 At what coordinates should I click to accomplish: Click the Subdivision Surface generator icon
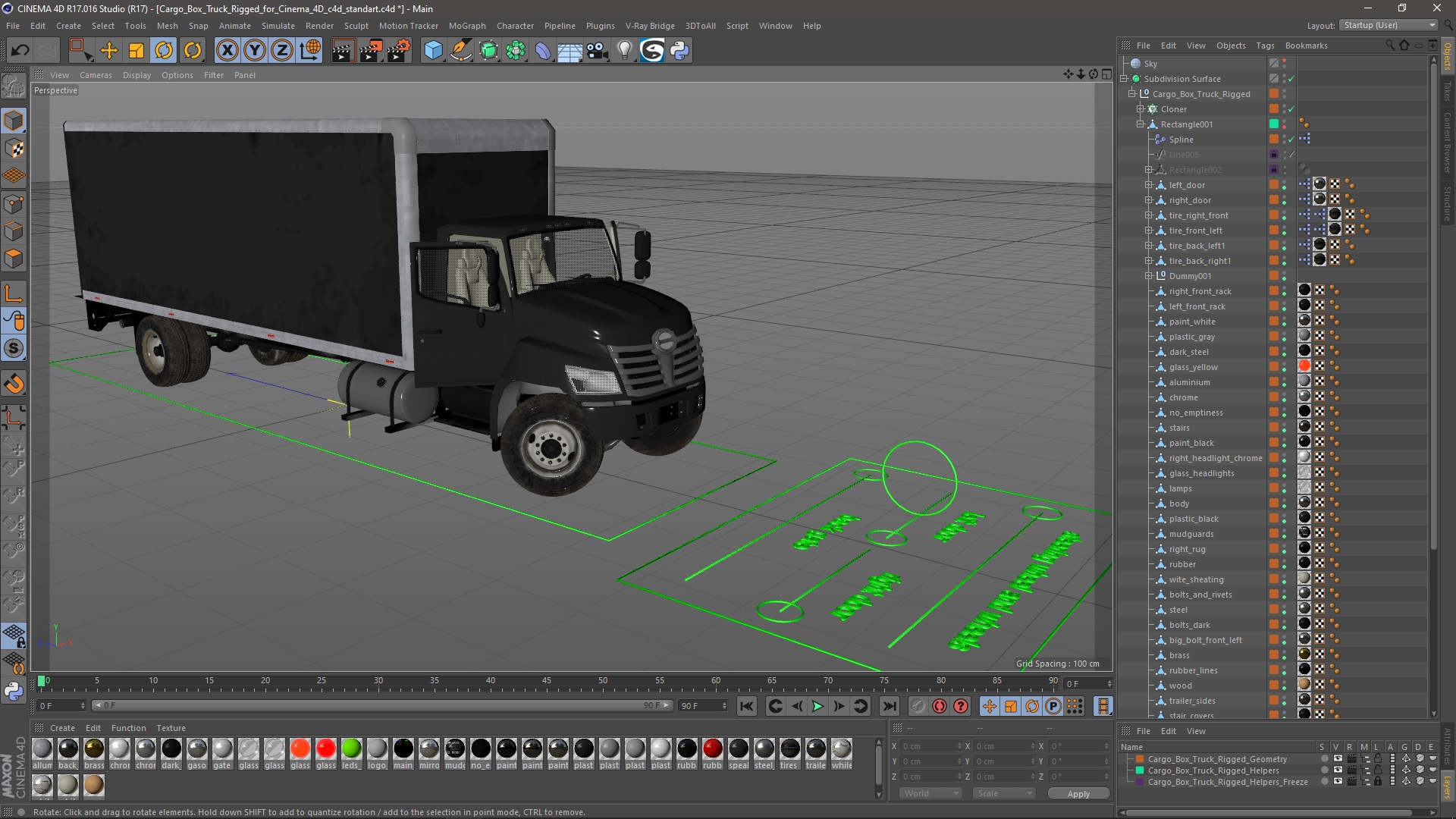pyautogui.click(x=488, y=51)
